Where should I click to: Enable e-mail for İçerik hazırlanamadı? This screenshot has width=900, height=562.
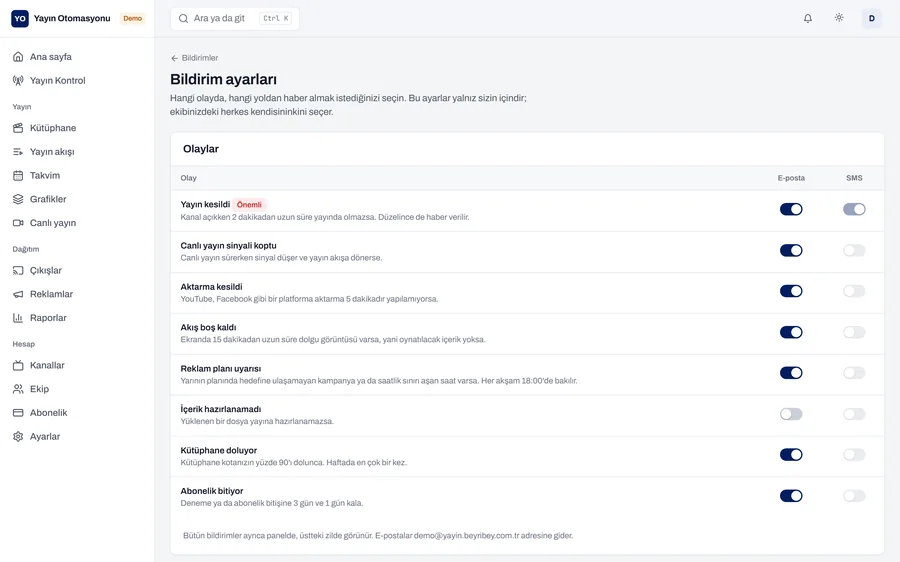point(791,414)
